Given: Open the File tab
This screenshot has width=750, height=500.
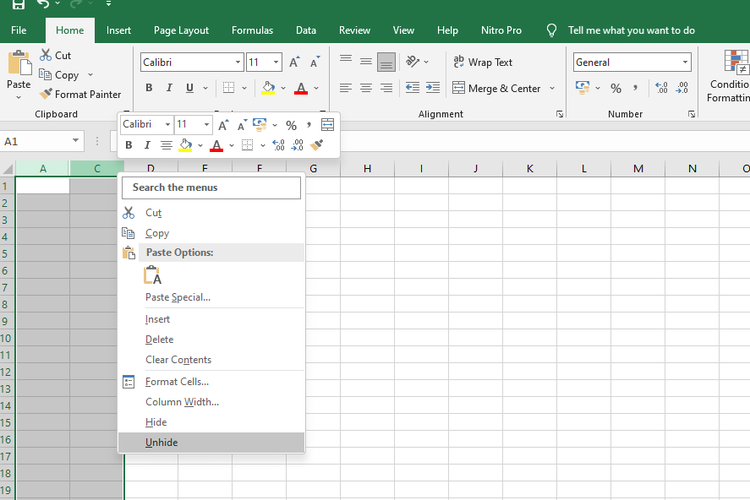Looking at the screenshot, I should 19,31.
